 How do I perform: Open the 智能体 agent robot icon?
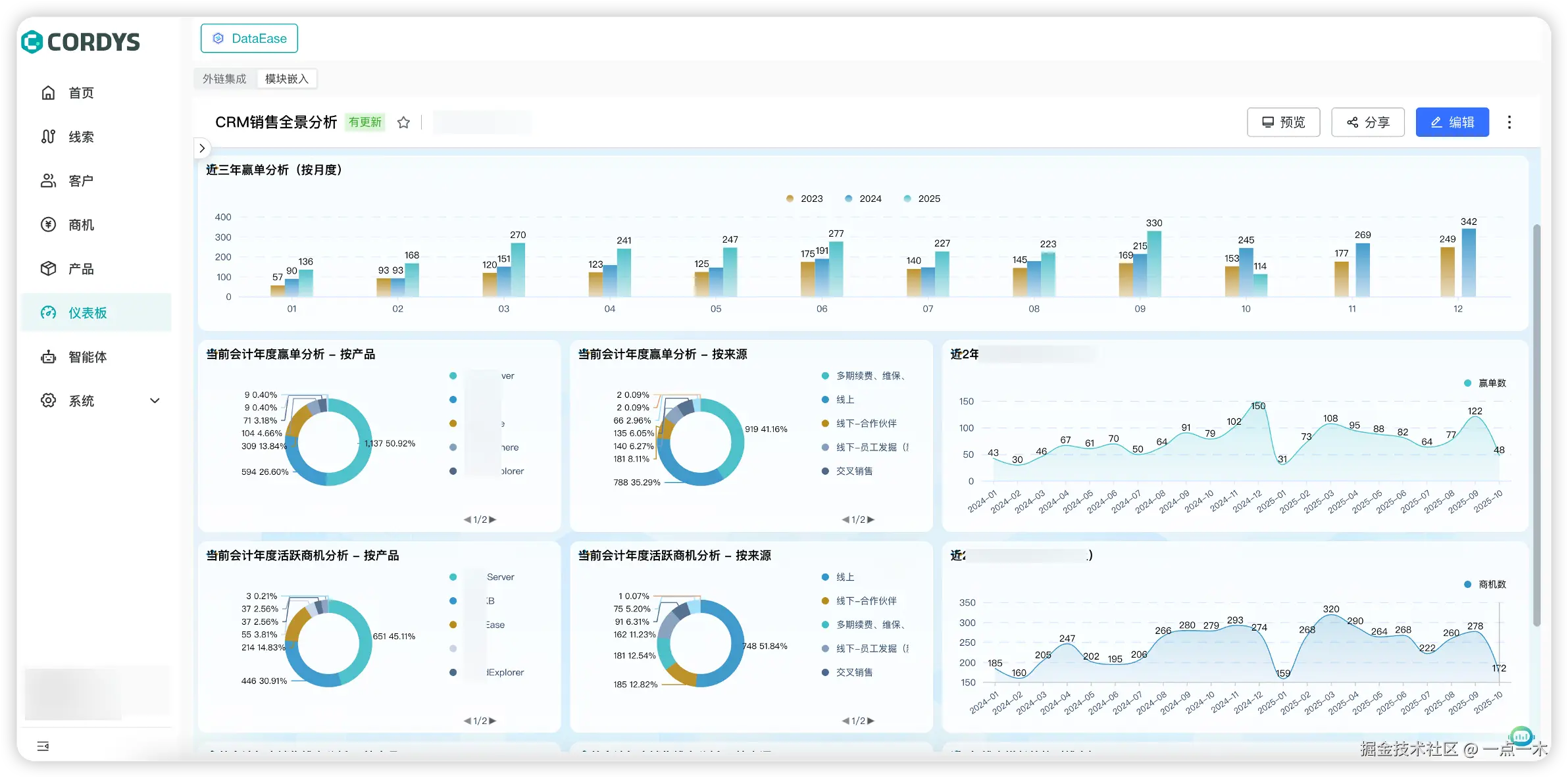(x=48, y=357)
